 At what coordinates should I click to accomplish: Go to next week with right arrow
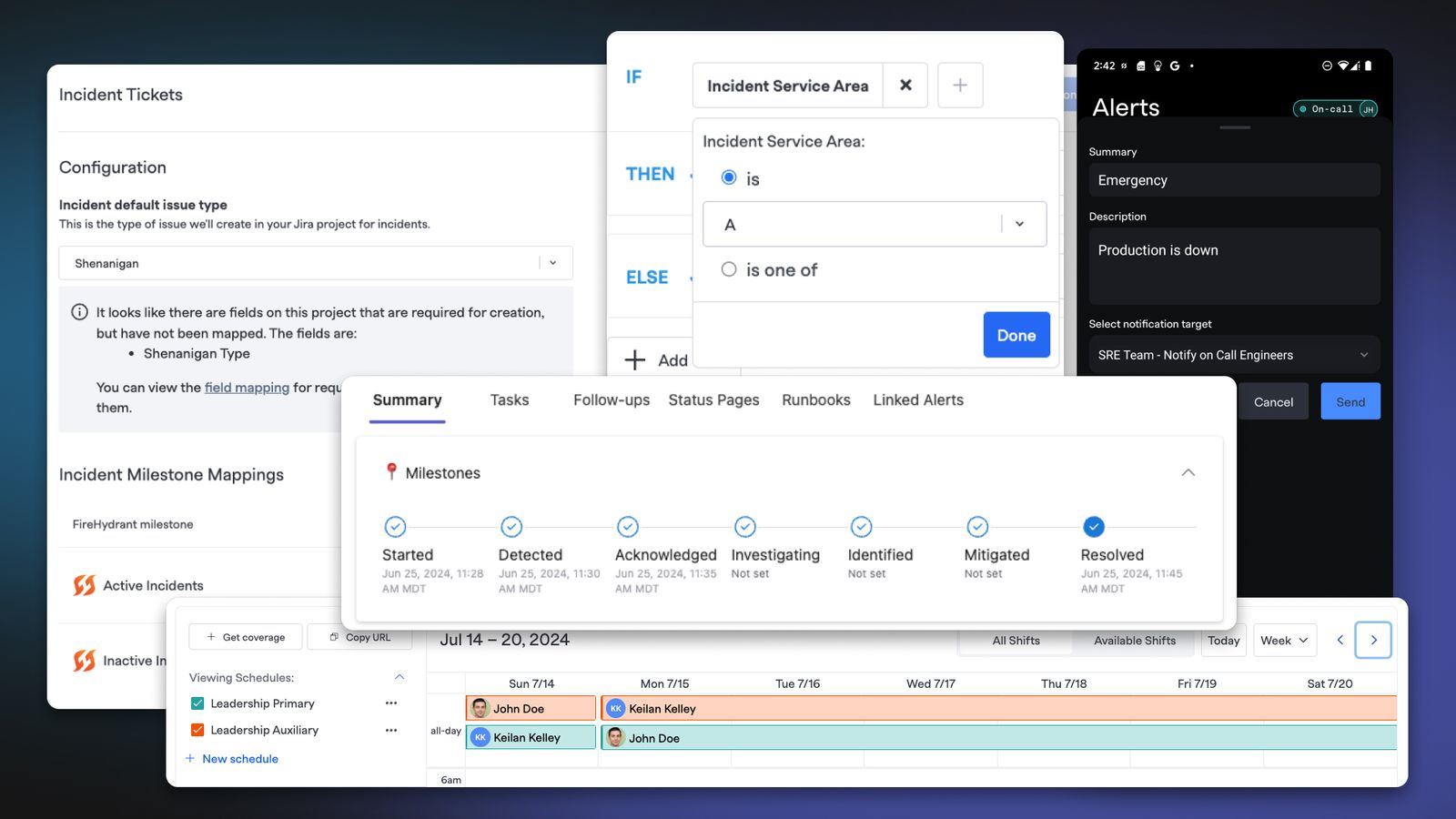[x=1373, y=640]
